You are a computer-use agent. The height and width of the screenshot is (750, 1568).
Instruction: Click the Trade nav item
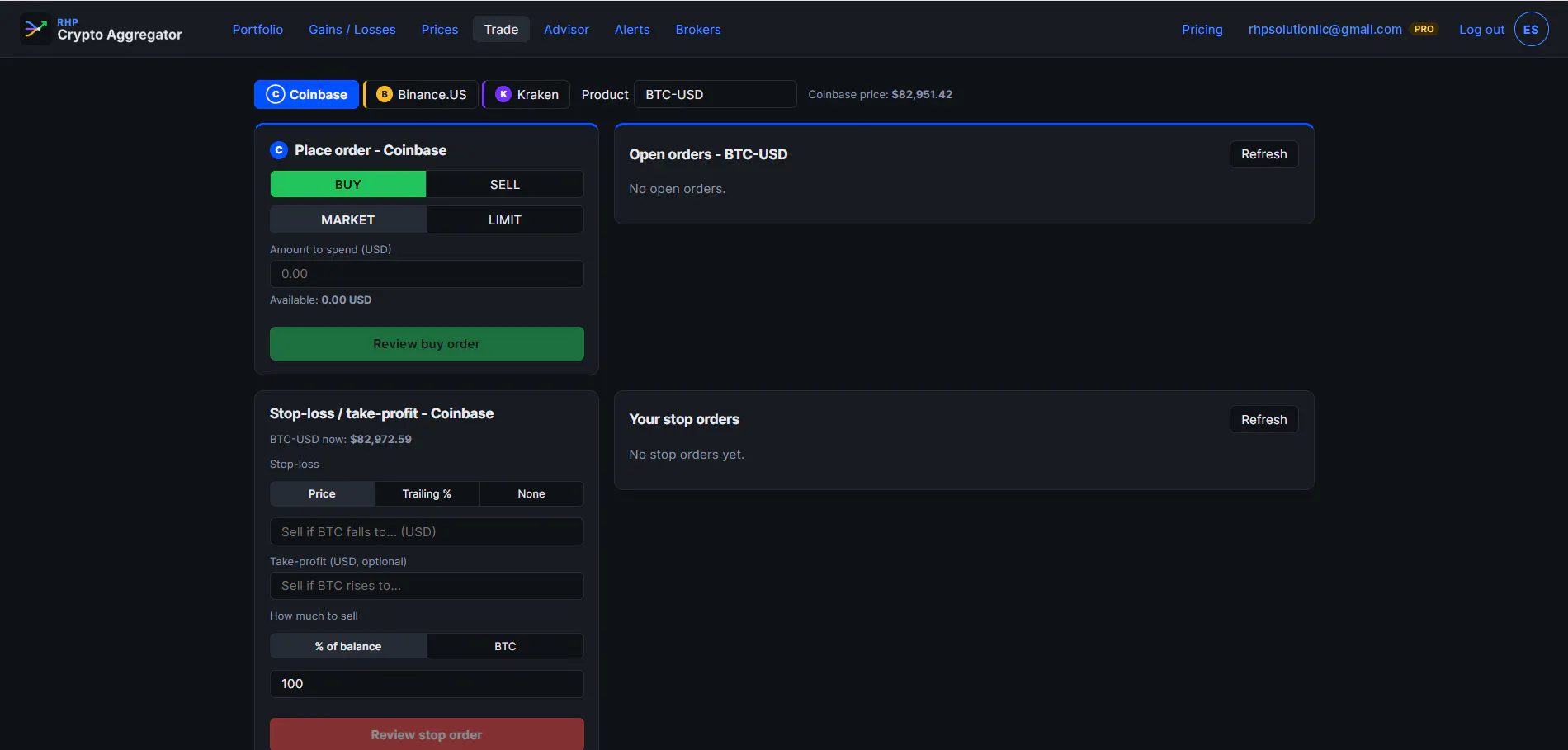click(x=501, y=29)
